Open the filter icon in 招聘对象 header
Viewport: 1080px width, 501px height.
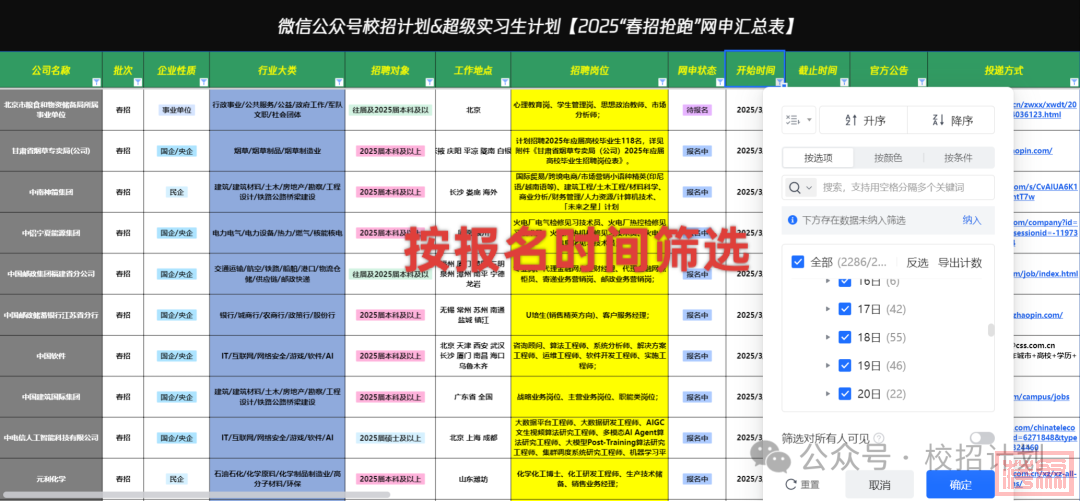(x=430, y=82)
